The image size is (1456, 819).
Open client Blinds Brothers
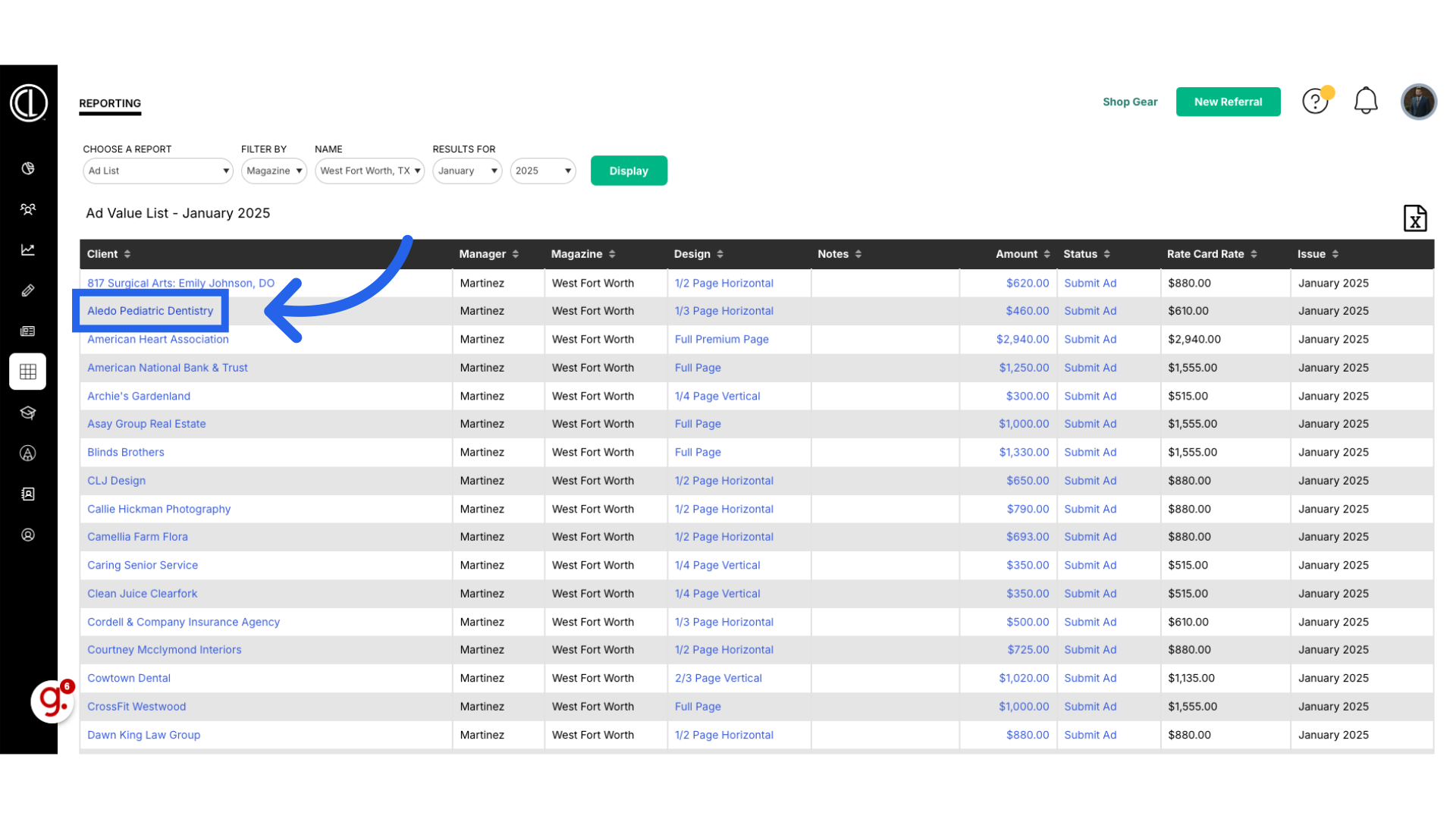point(126,452)
